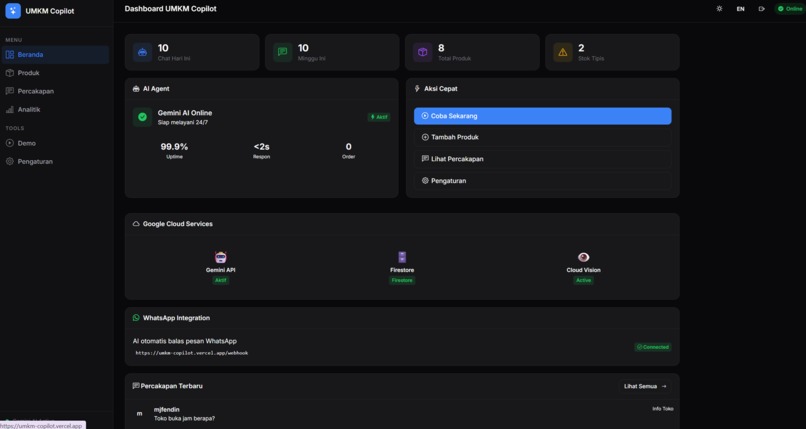The height and width of the screenshot is (429, 806).
Task: Click the Lihat Percakapan button
Action: coord(542,159)
